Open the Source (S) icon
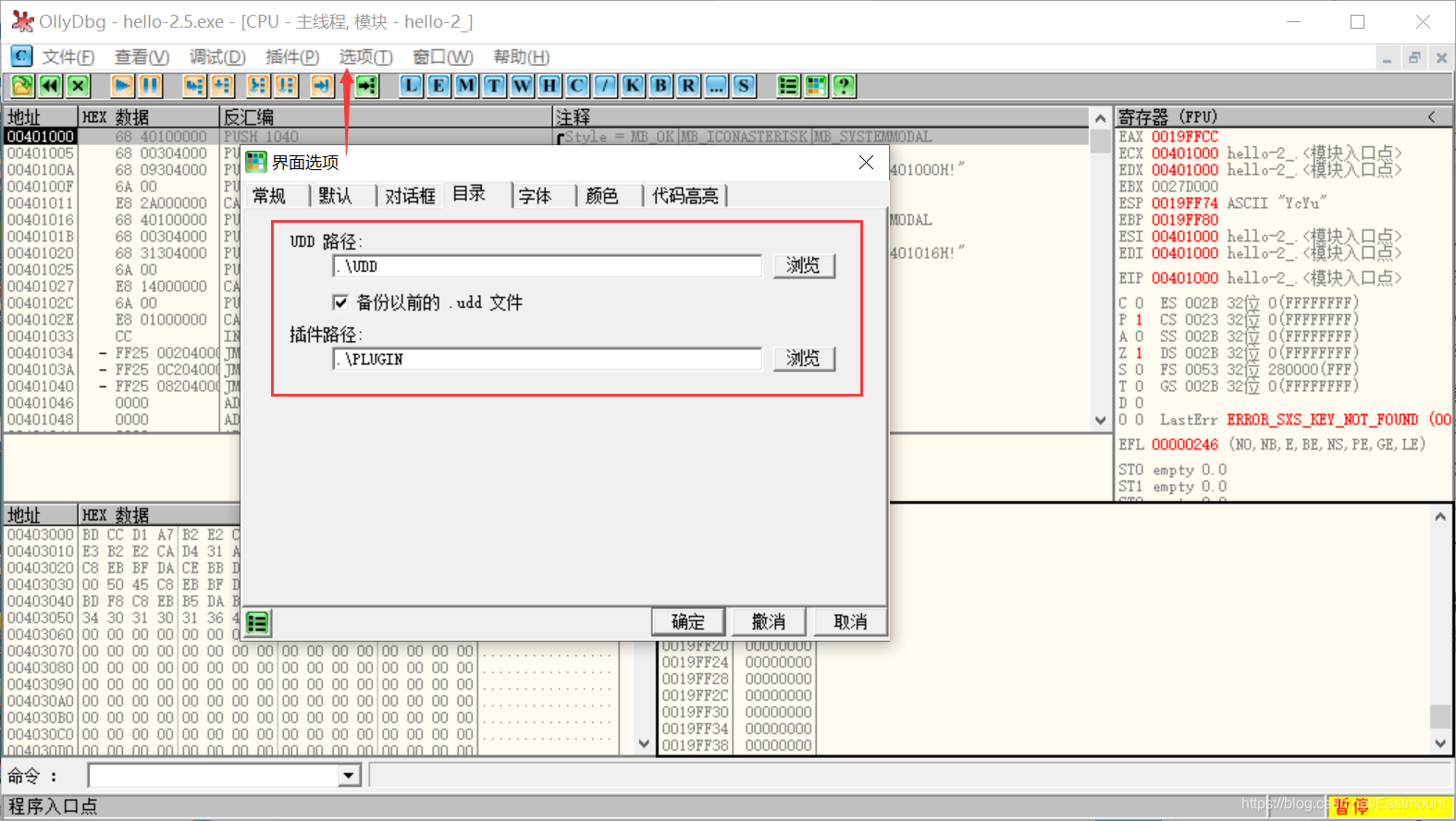Viewport: 1456px width, 821px height. (744, 86)
